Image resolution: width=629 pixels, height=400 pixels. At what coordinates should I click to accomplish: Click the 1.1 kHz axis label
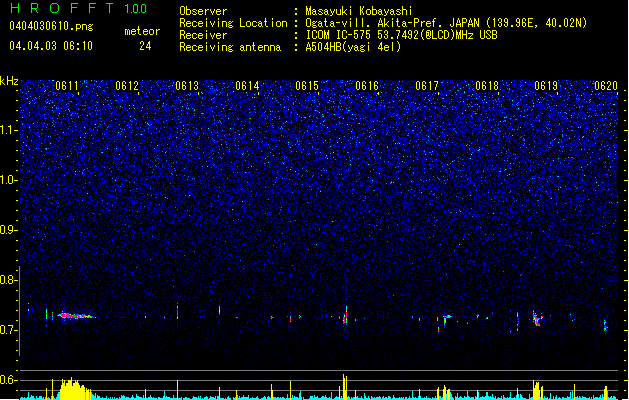8,130
